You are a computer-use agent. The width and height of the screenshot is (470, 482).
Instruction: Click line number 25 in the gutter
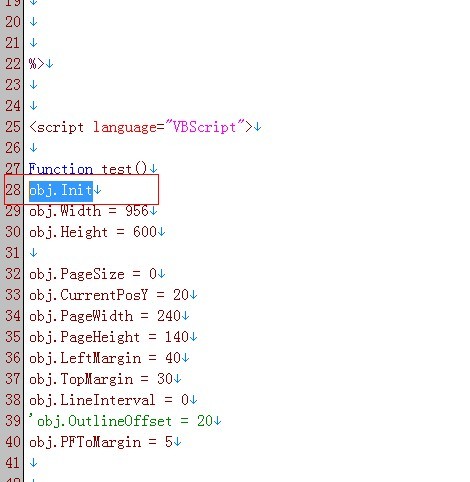[13, 127]
